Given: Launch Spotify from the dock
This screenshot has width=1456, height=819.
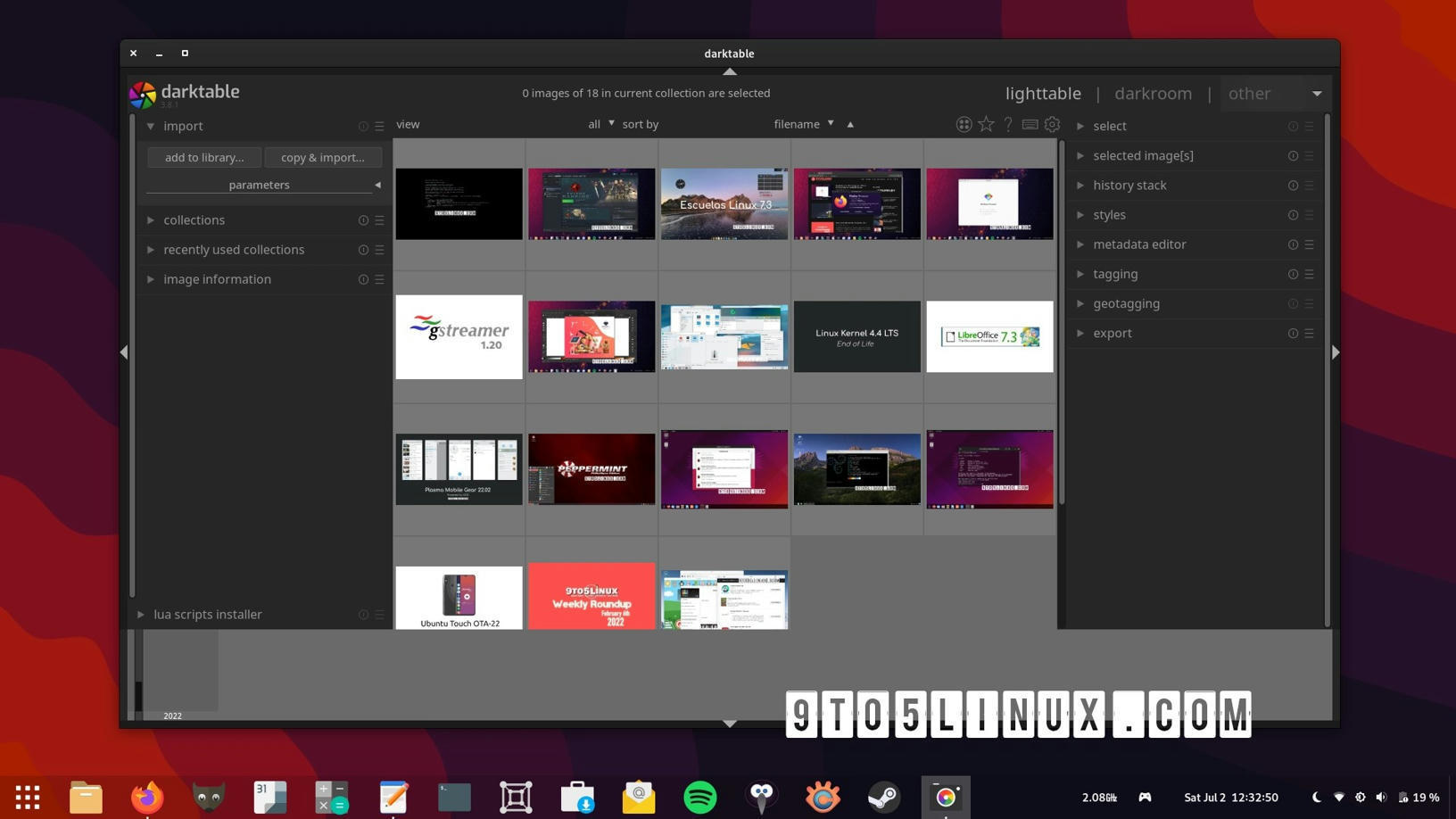Looking at the screenshot, I should tap(700, 797).
